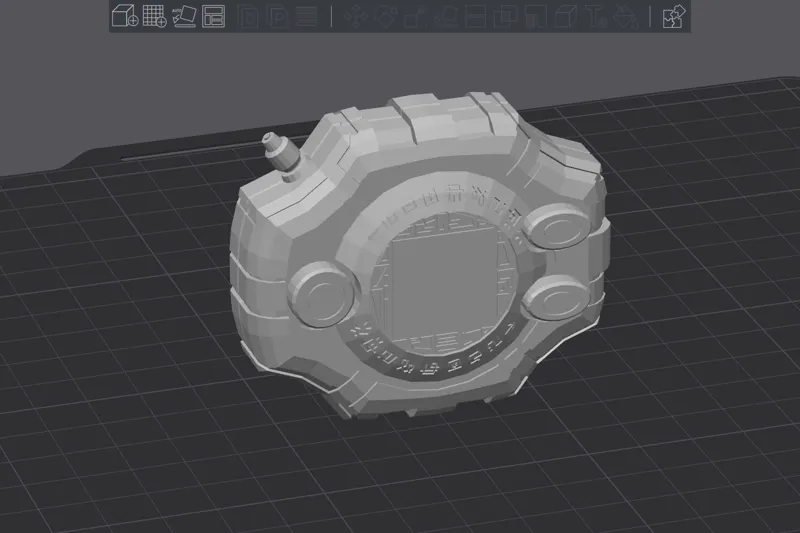Select the Scale tool
This screenshot has width=800, height=533.
tap(416, 16)
